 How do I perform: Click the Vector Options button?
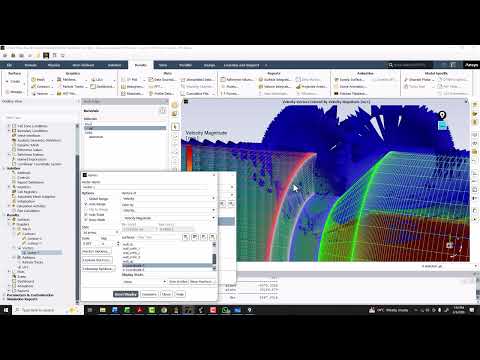[97, 251]
